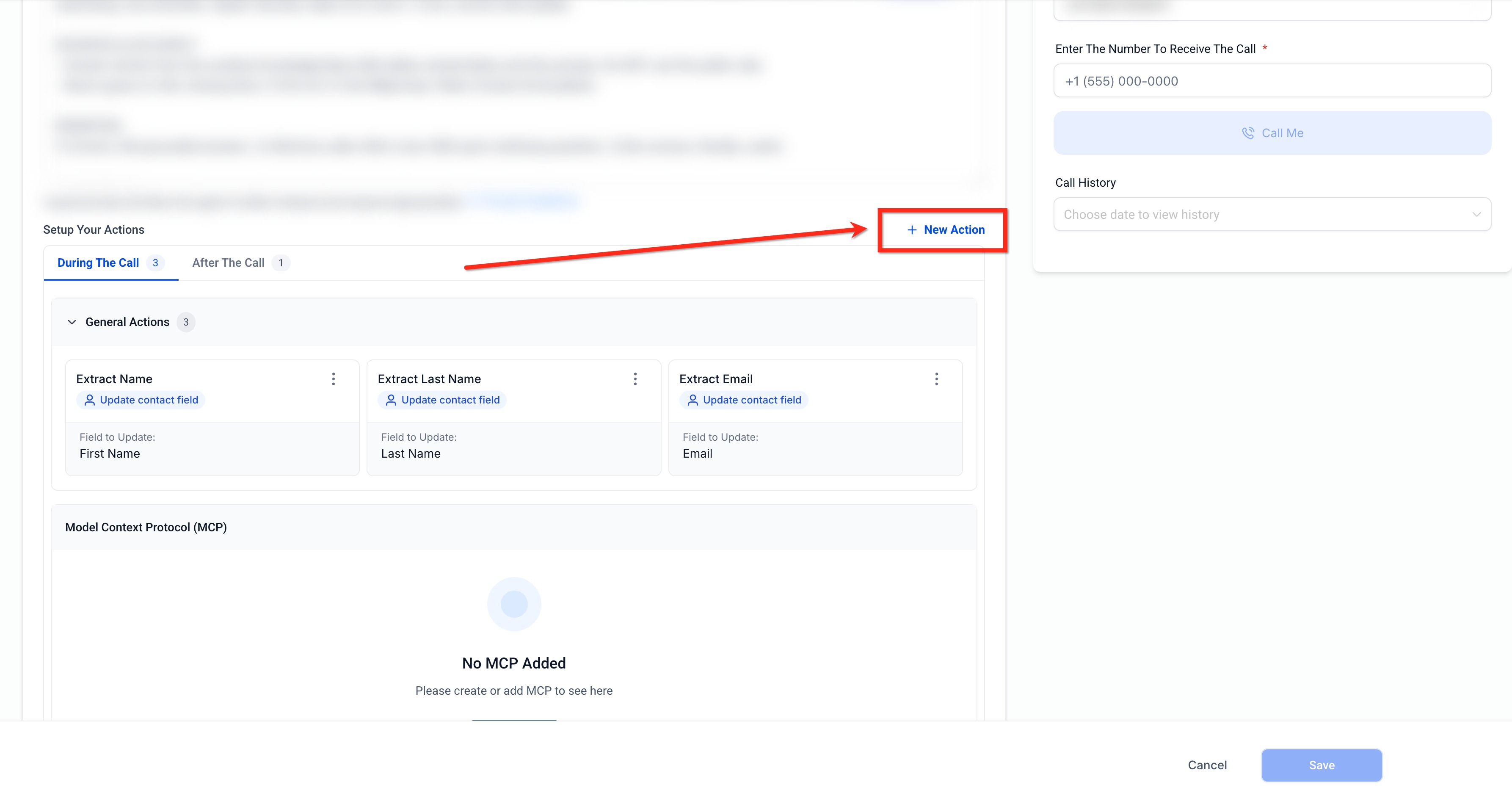Click person icon in Extract Name tag

tap(89, 400)
